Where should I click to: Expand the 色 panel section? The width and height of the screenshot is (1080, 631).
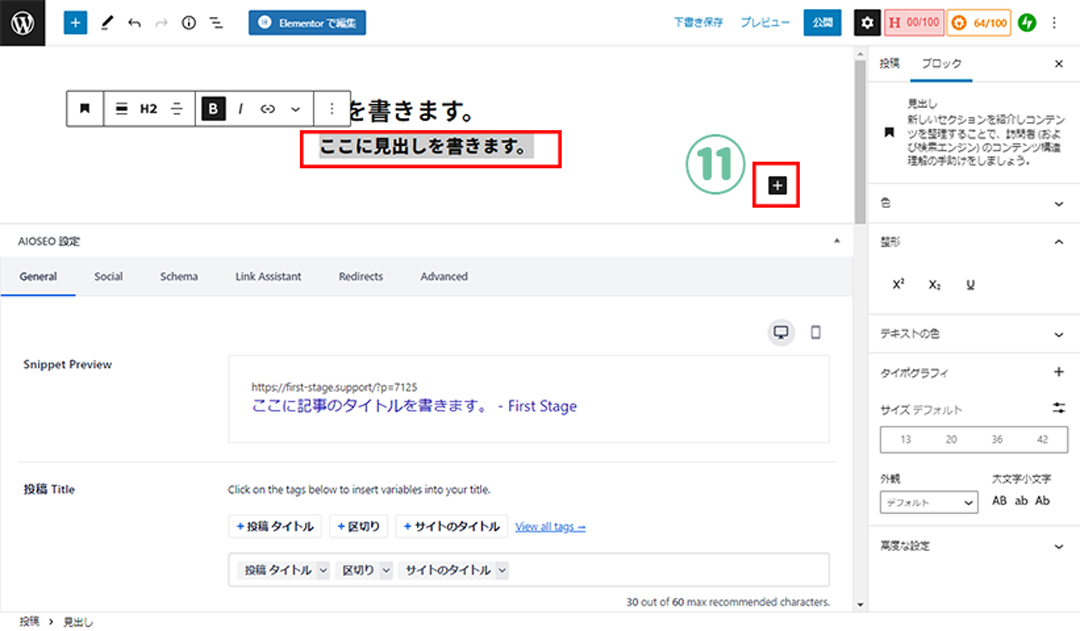pos(972,203)
